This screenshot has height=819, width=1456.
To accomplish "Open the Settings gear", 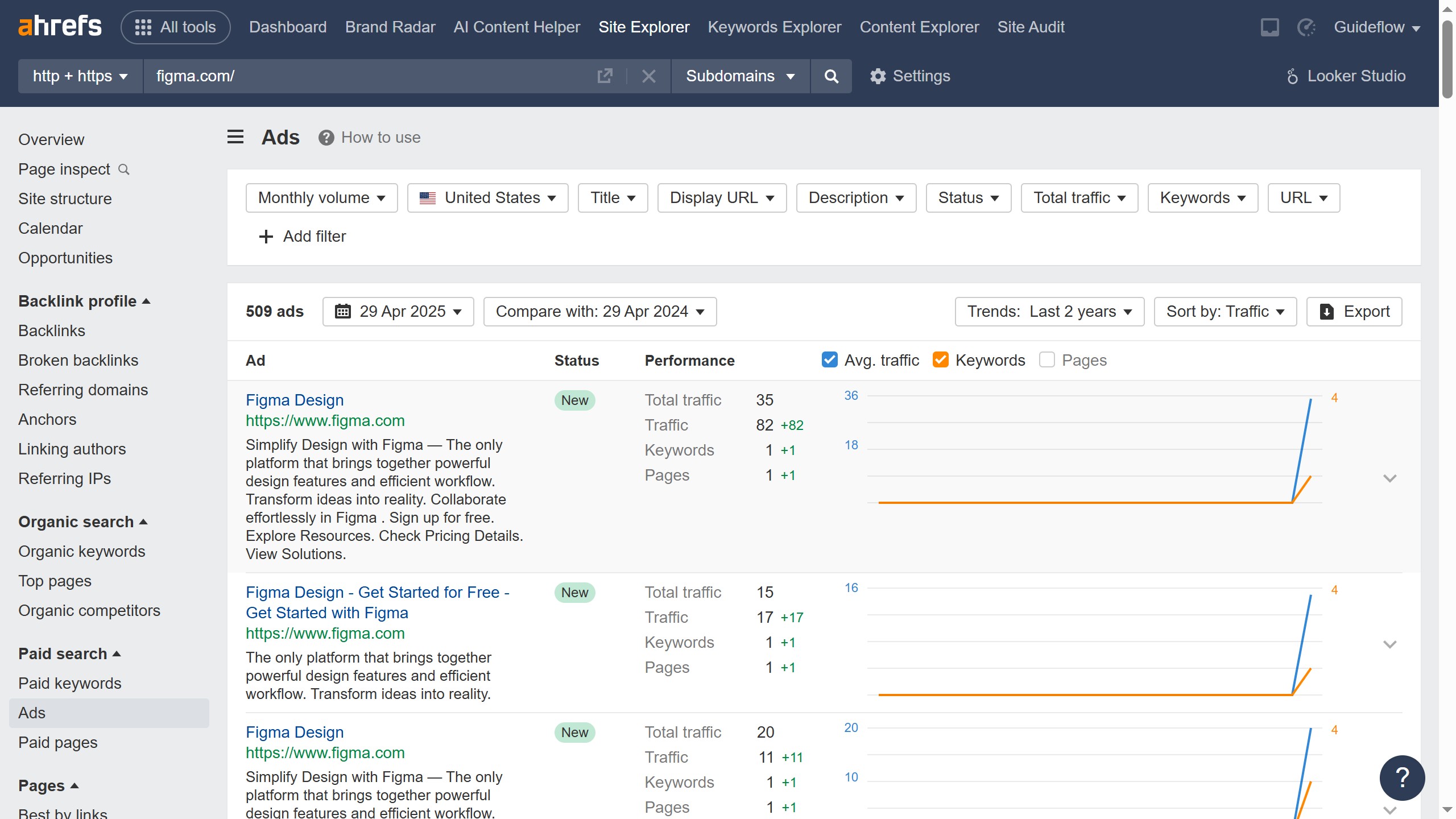I will click(x=878, y=76).
